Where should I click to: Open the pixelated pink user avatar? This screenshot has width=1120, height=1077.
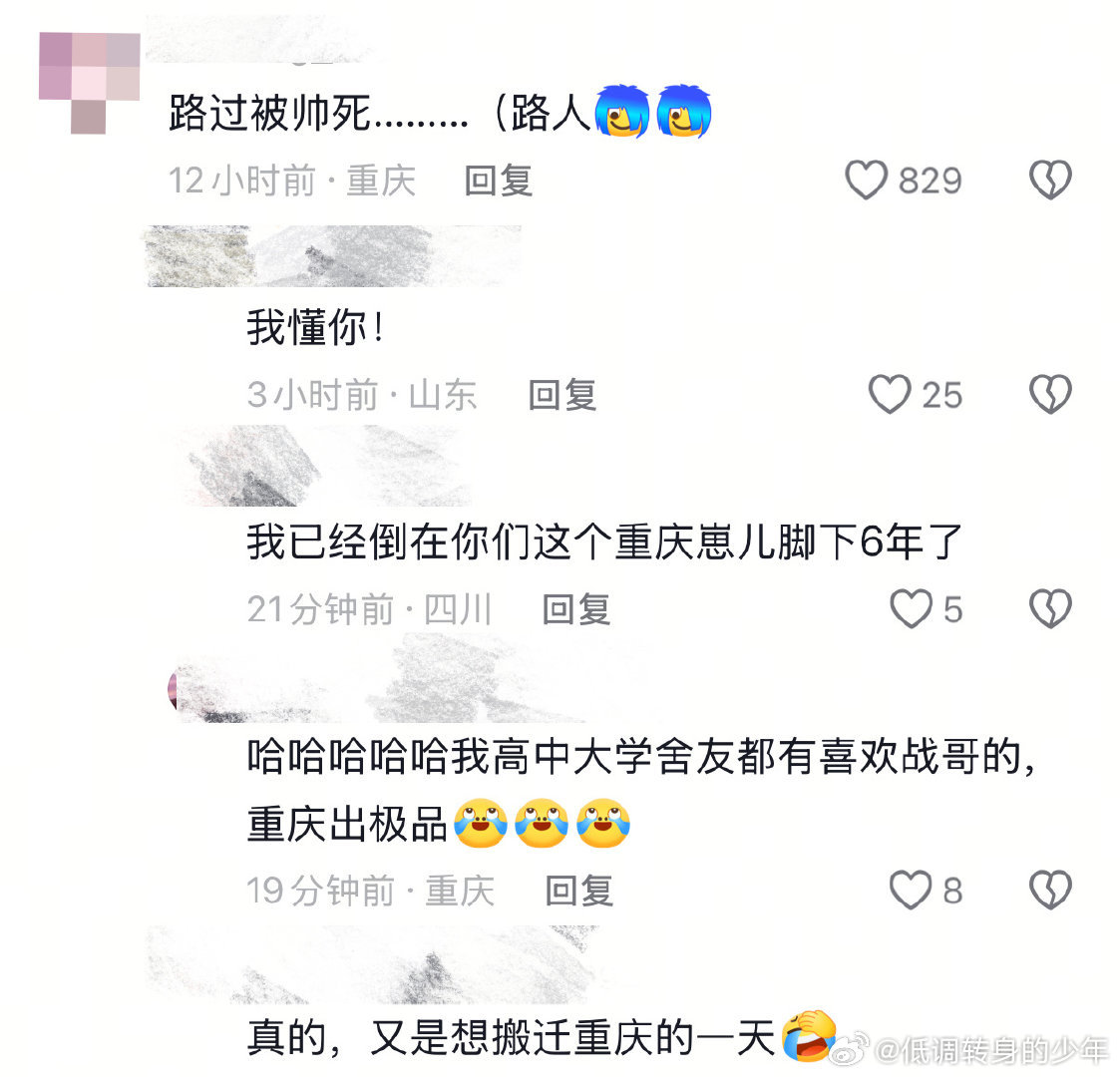90,83
